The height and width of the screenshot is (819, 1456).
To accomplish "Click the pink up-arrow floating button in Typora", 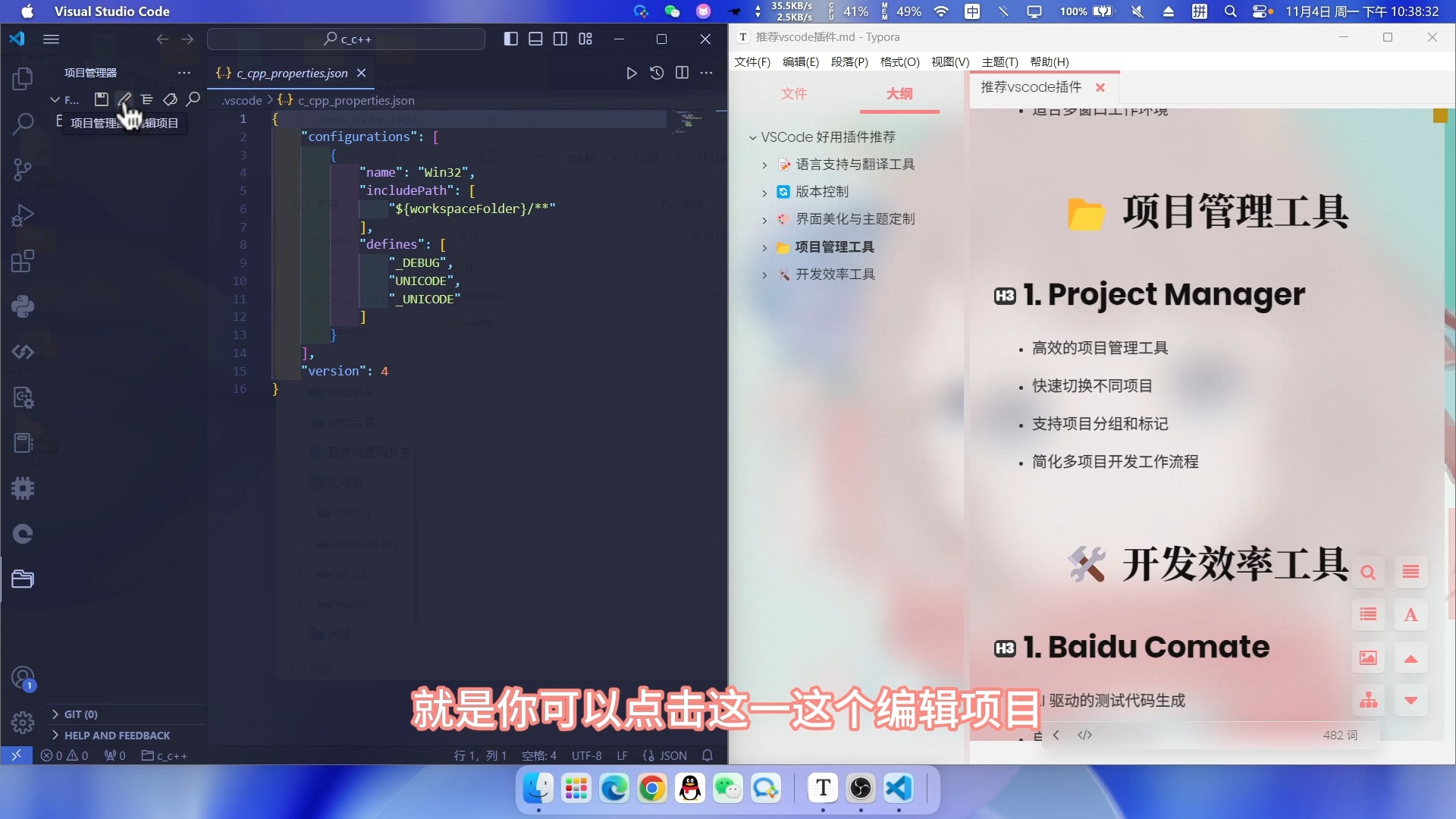I will tap(1410, 657).
